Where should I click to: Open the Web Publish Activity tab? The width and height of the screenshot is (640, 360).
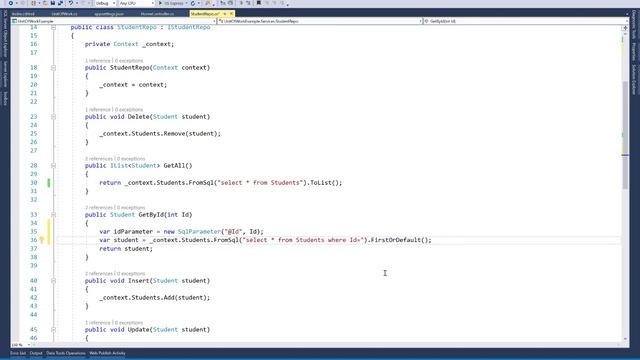(107, 353)
